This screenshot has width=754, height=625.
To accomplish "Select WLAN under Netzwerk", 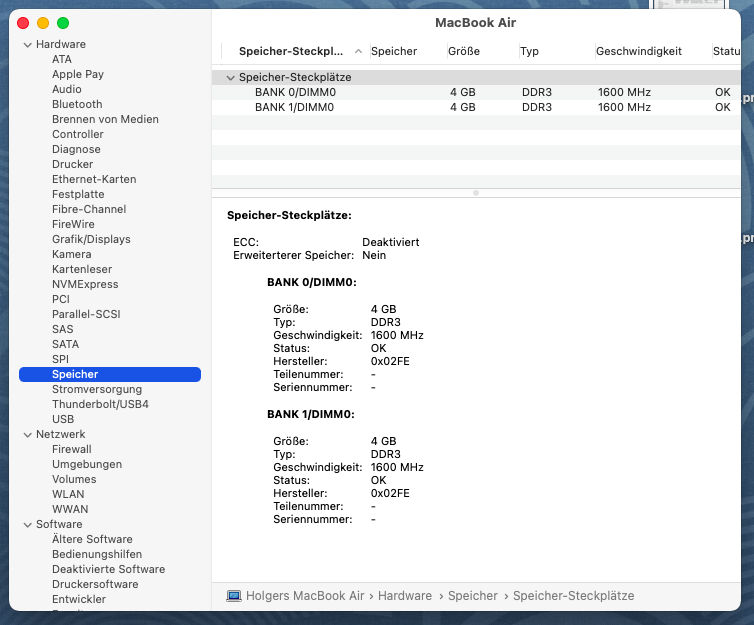I will click(x=68, y=494).
